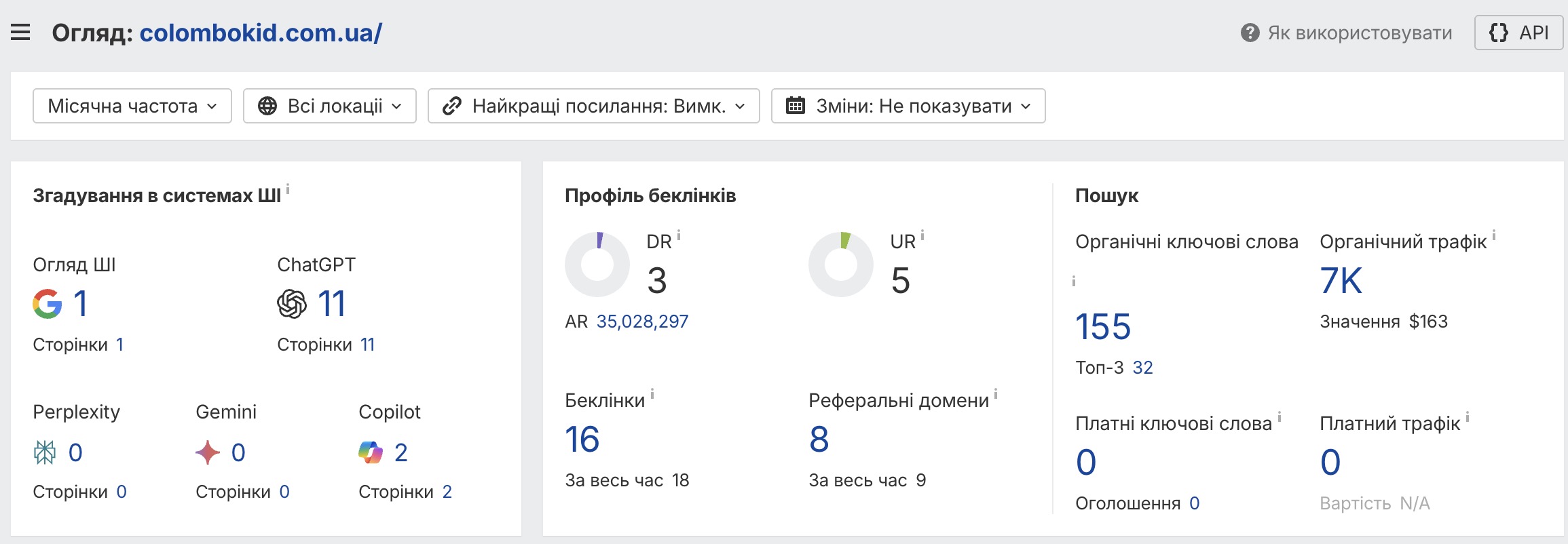Screen dimensions: 1568x544
Task: Expand the Зміни: Не показувати dropdown
Action: [x=908, y=106]
